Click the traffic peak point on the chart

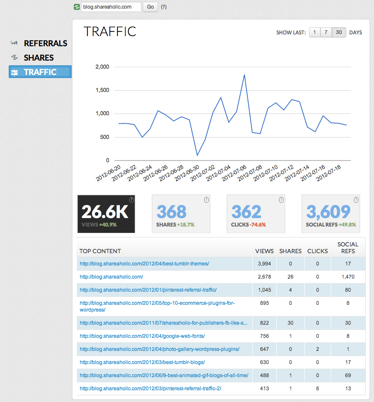244,75
